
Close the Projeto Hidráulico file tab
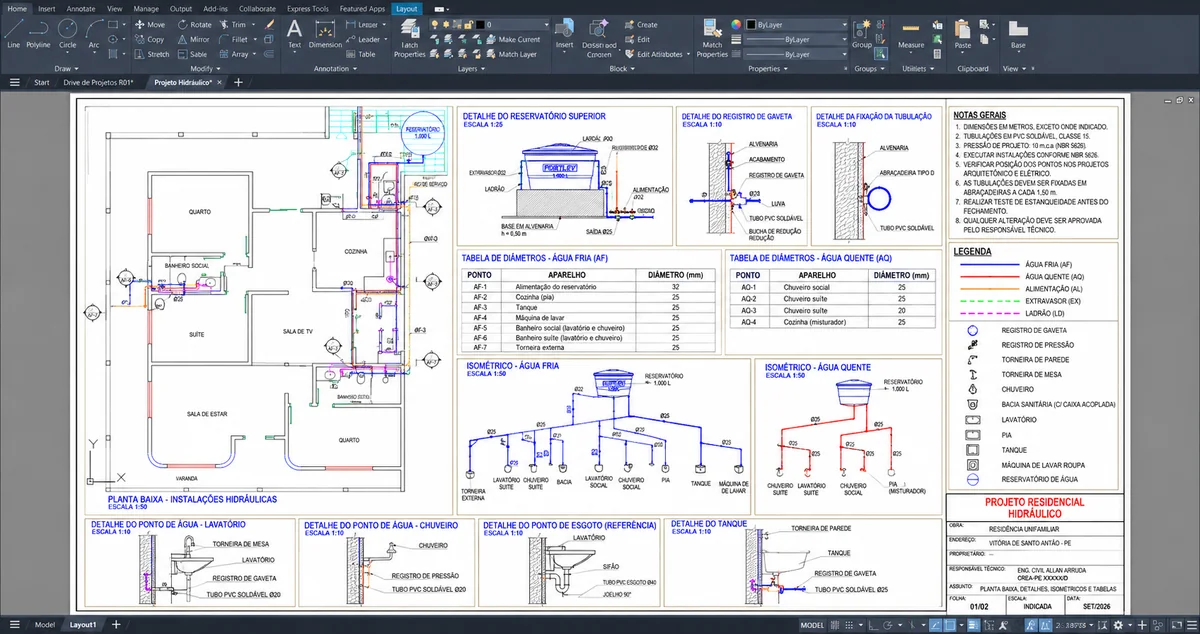point(219,82)
